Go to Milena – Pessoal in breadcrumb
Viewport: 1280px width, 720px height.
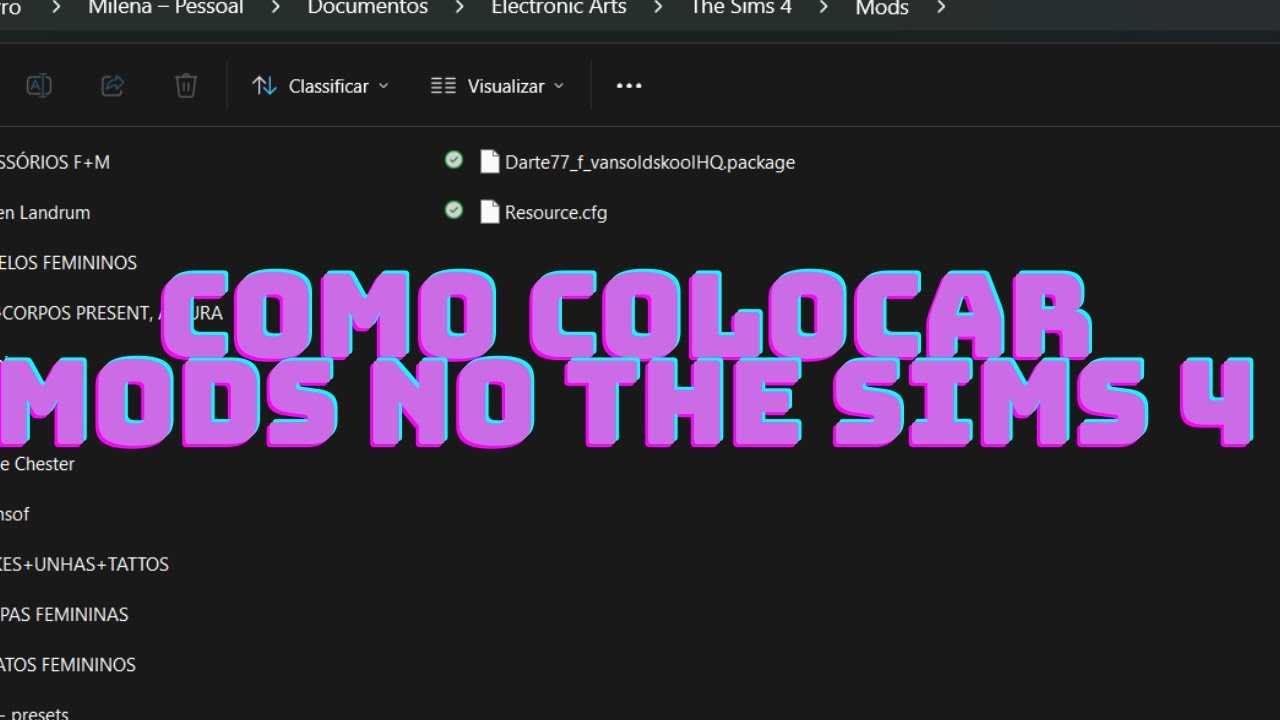click(x=167, y=8)
